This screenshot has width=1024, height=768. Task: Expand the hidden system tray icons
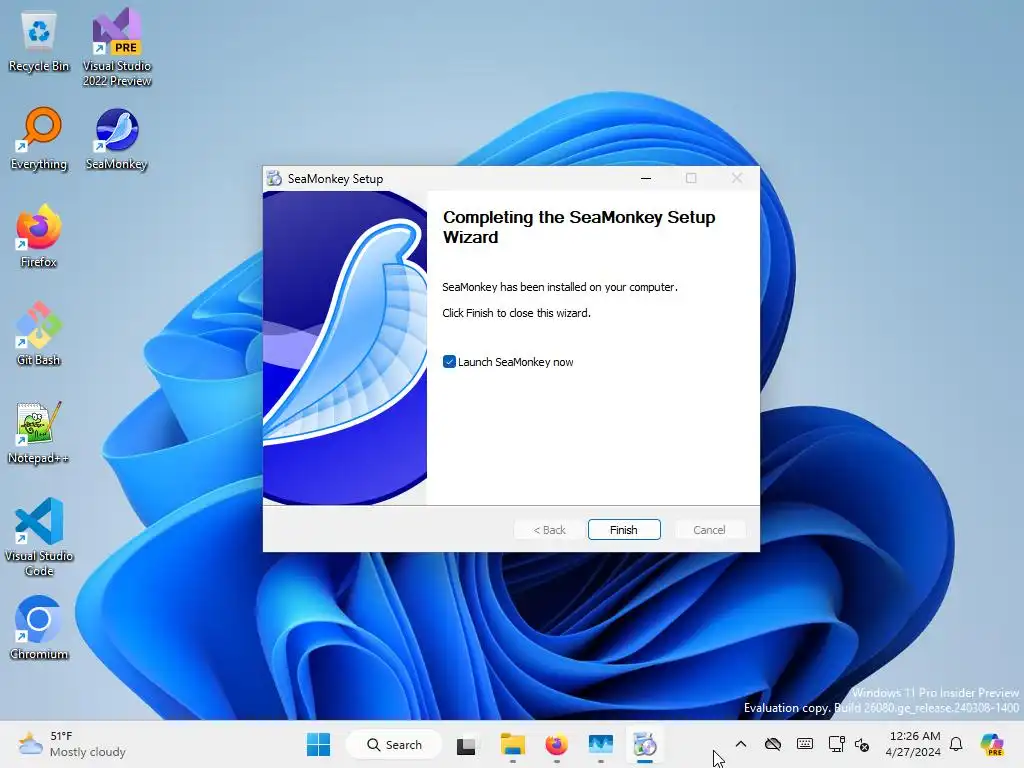(x=741, y=744)
